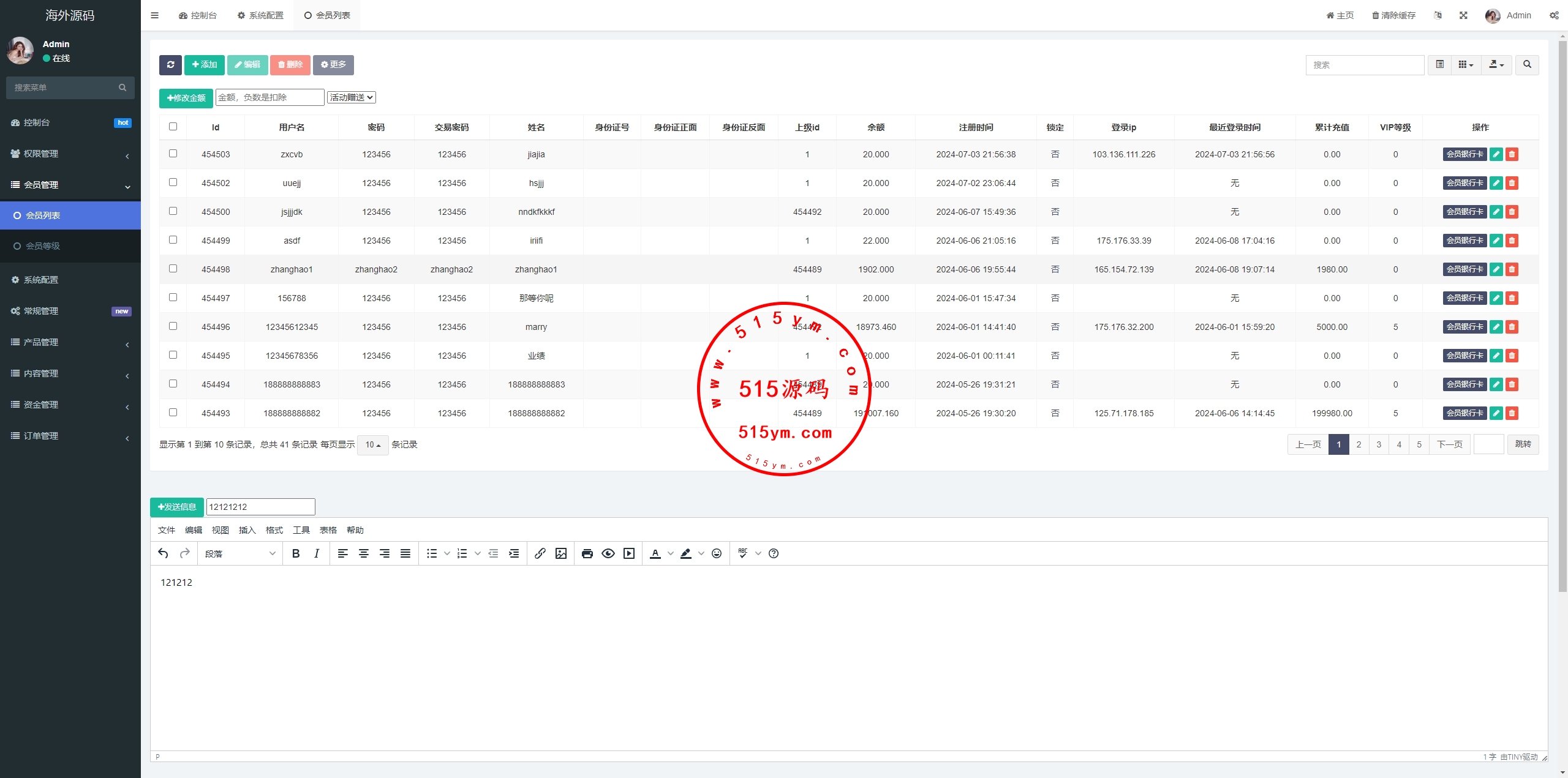Check the select-all checkbox in table header
Image resolution: width=1568 pixels, height=778 pixels.
(x=173, y=127)
